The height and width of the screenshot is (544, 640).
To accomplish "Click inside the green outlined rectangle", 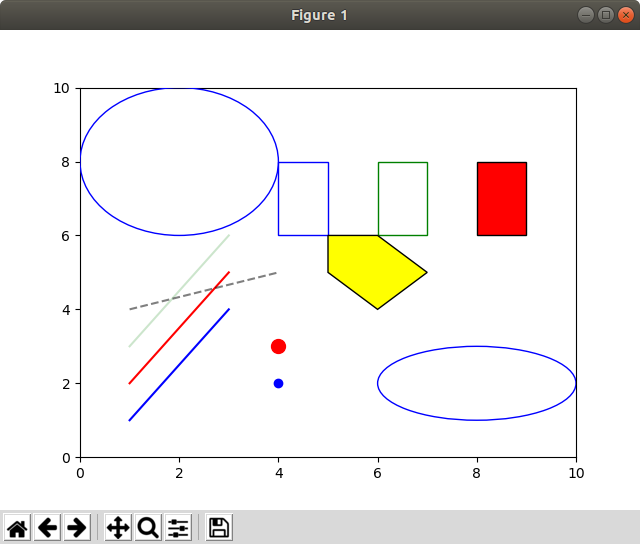I will [x=403, y=199].
